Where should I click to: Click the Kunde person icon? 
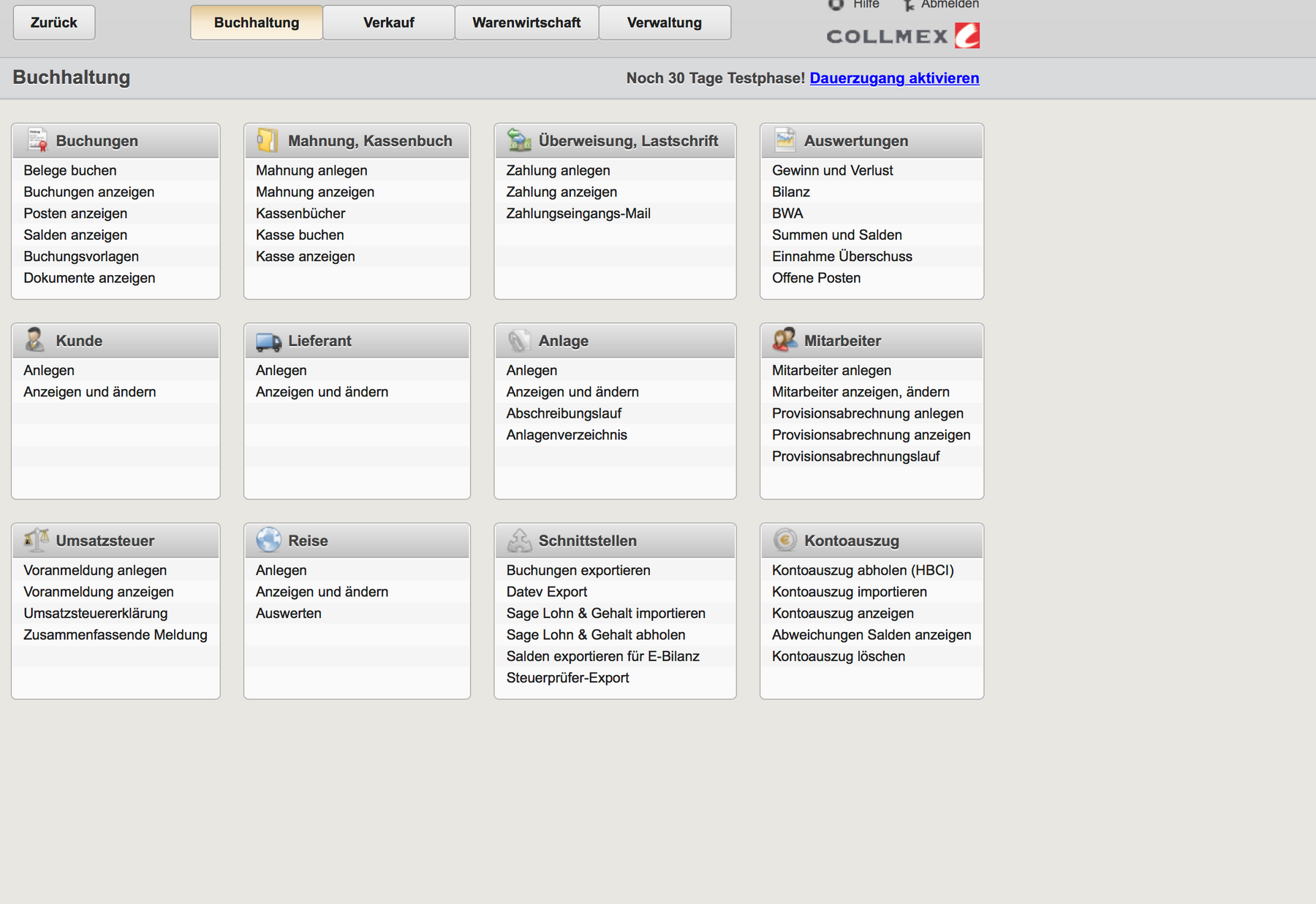[34, 340]
